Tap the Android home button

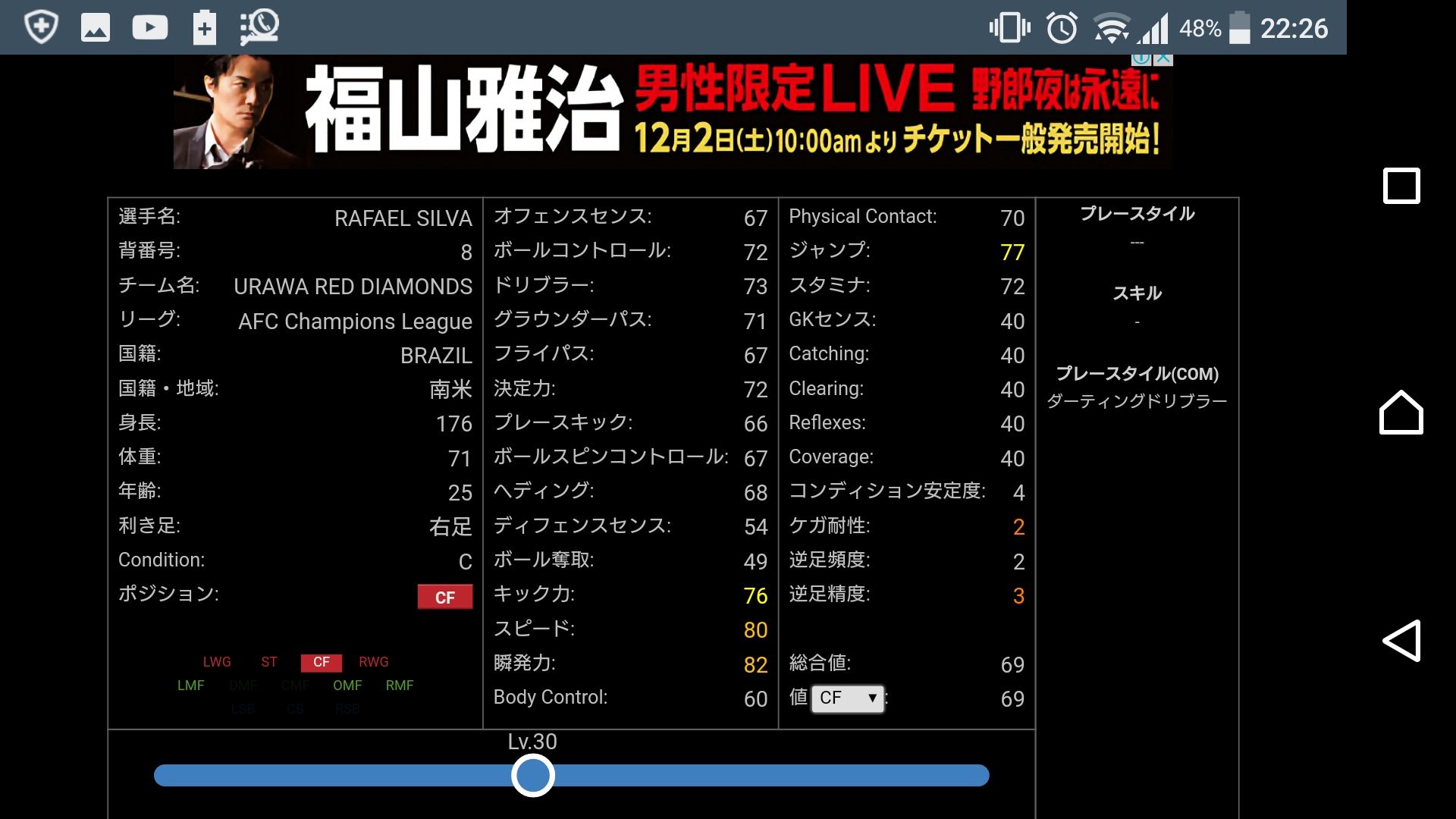click(1401, 413)
